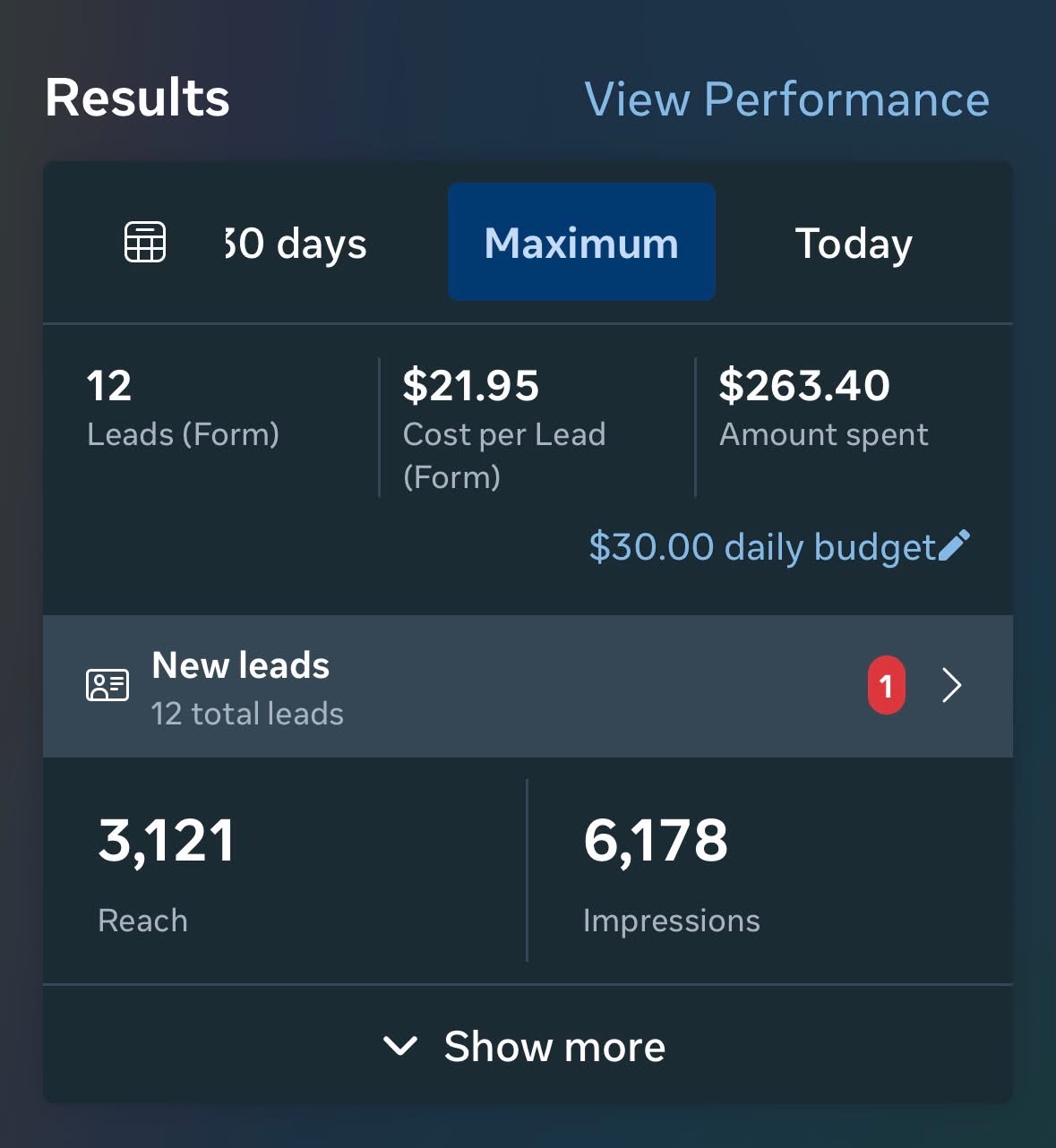Click the Show more text

pos(554,1046)
